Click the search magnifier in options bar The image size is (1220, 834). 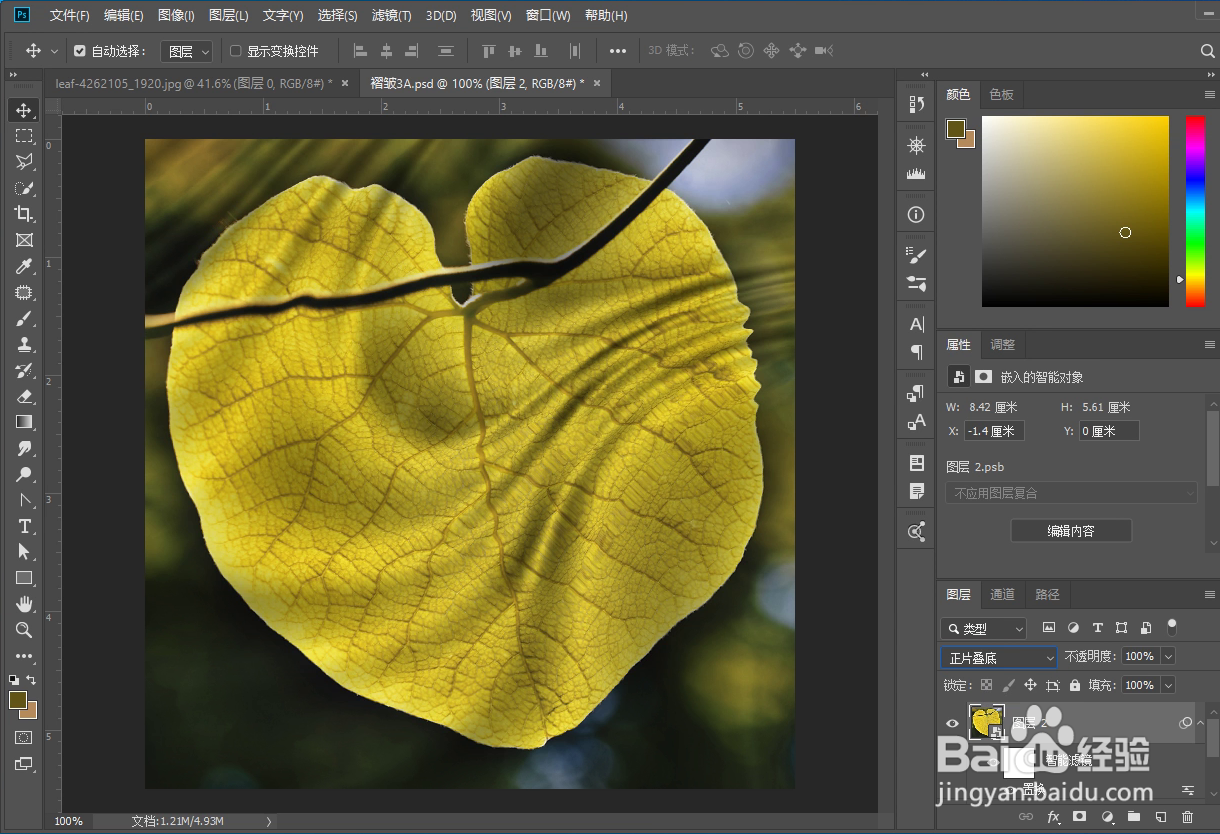(x=1207, y=51)
